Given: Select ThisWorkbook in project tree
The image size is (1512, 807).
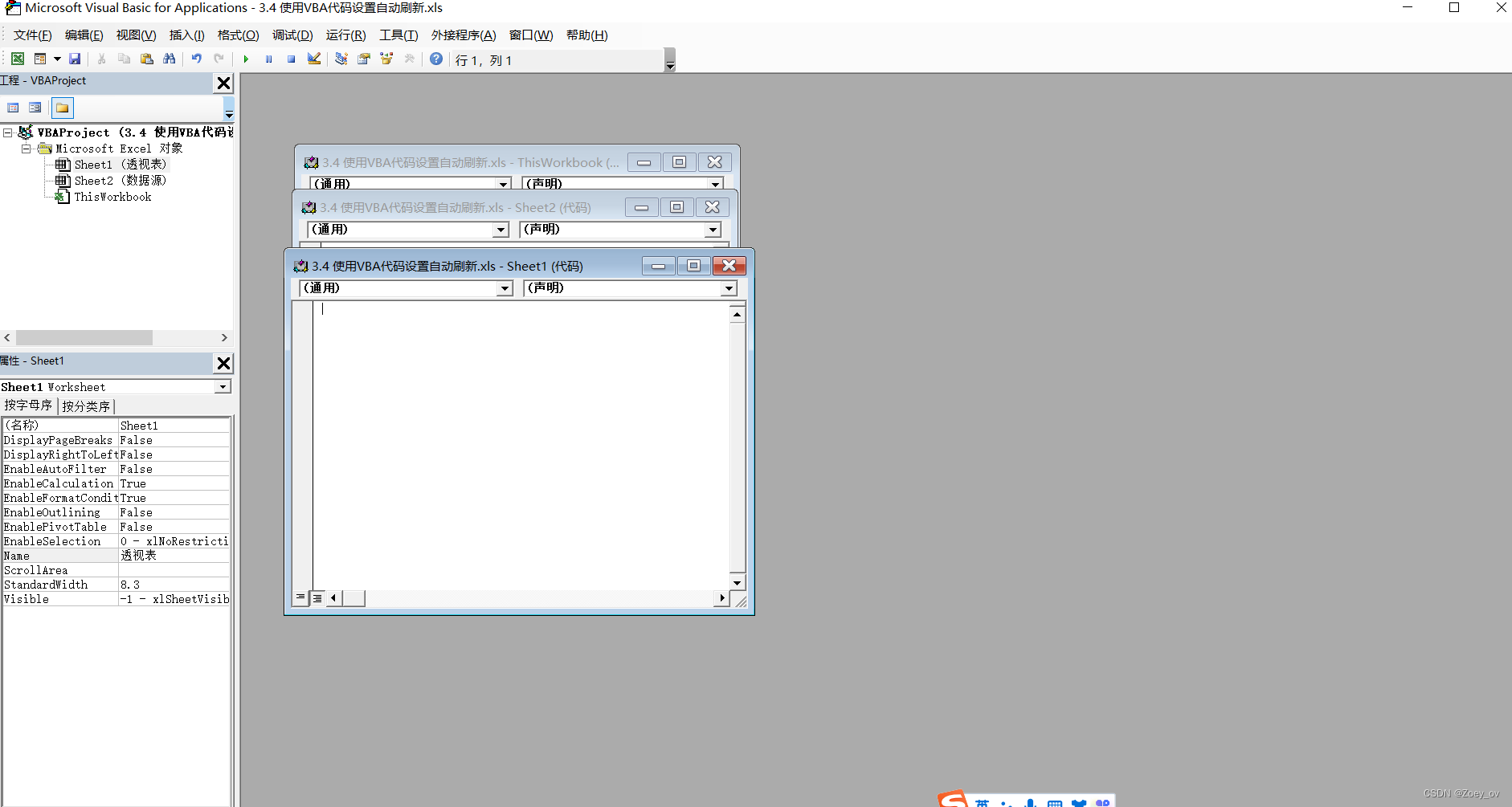Looking at the screenshot, I should pyautogui.click(x=112, y=197).
